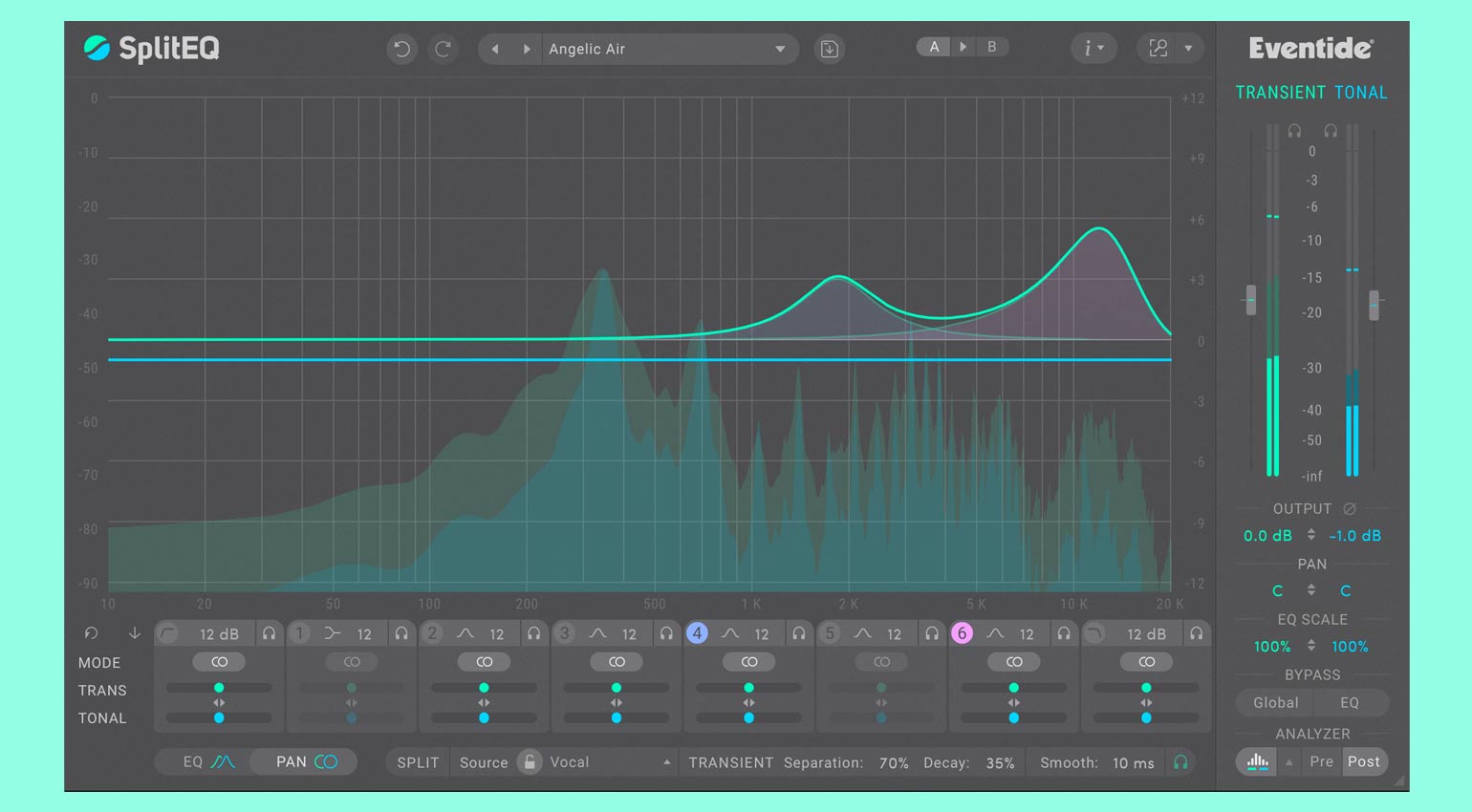Screen dimensions: 1472x812
Task: Click the undo arrow in the top toolbar
Action: coord(402,49)
